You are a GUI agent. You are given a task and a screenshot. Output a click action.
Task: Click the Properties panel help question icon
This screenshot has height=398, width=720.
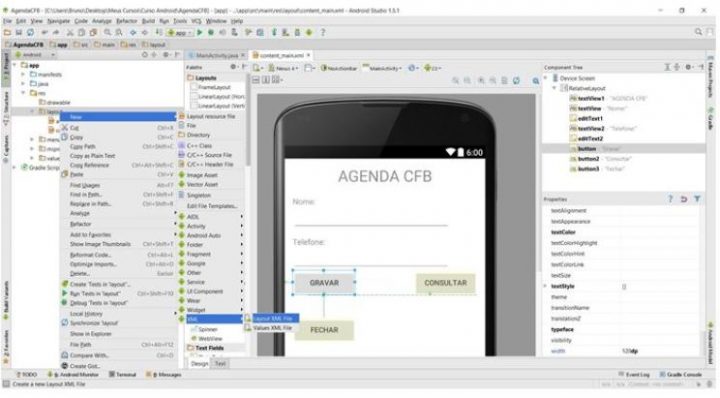[670, 199]
